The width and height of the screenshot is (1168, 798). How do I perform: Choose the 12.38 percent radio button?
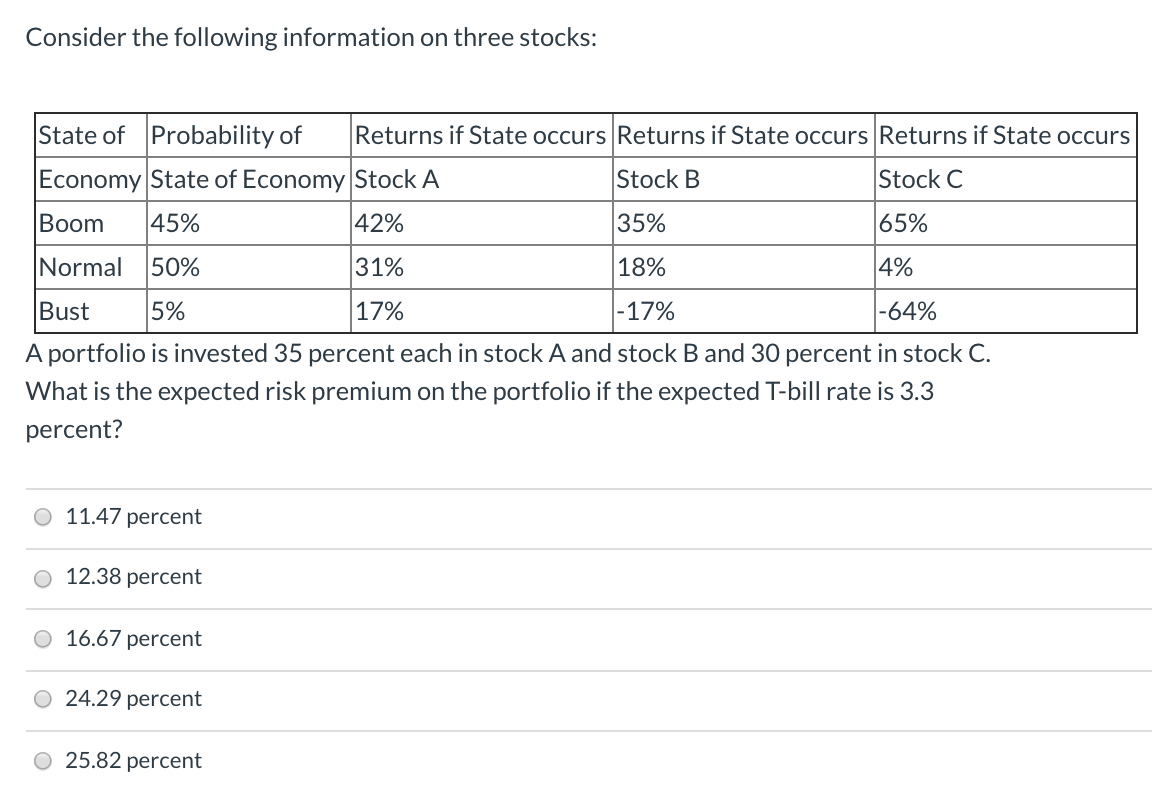(x=43, y=578)
